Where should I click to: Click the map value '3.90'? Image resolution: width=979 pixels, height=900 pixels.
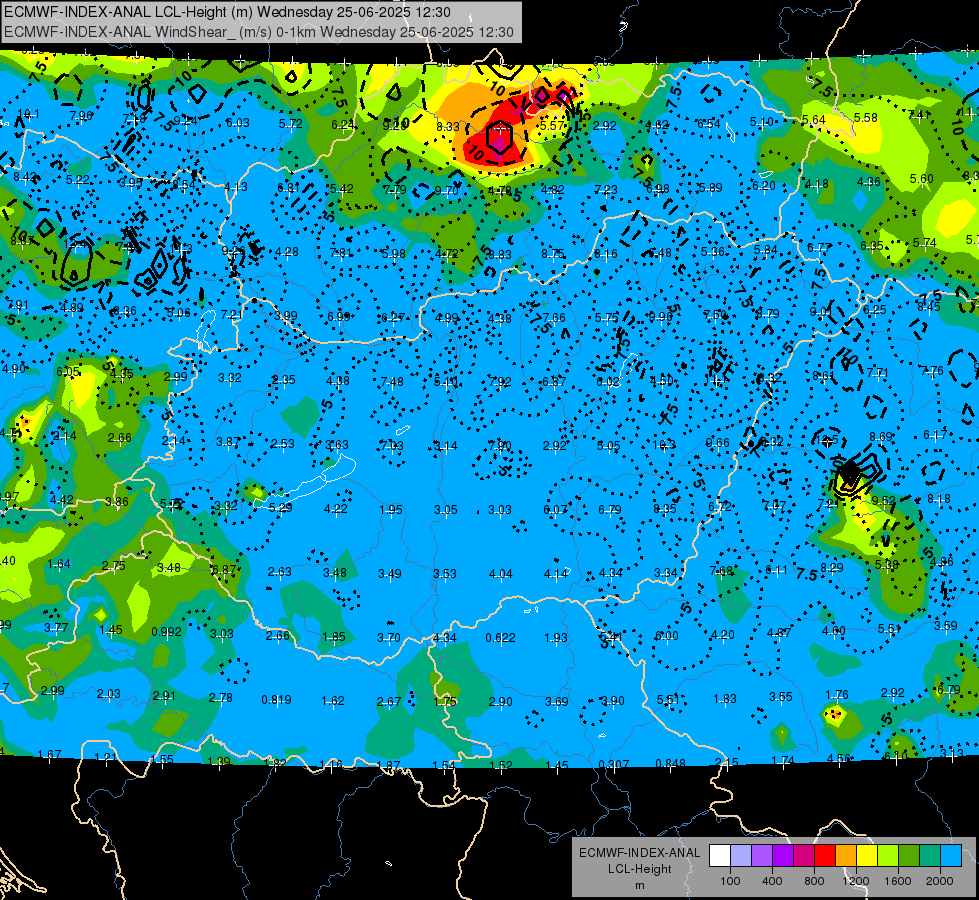point(612,701)
